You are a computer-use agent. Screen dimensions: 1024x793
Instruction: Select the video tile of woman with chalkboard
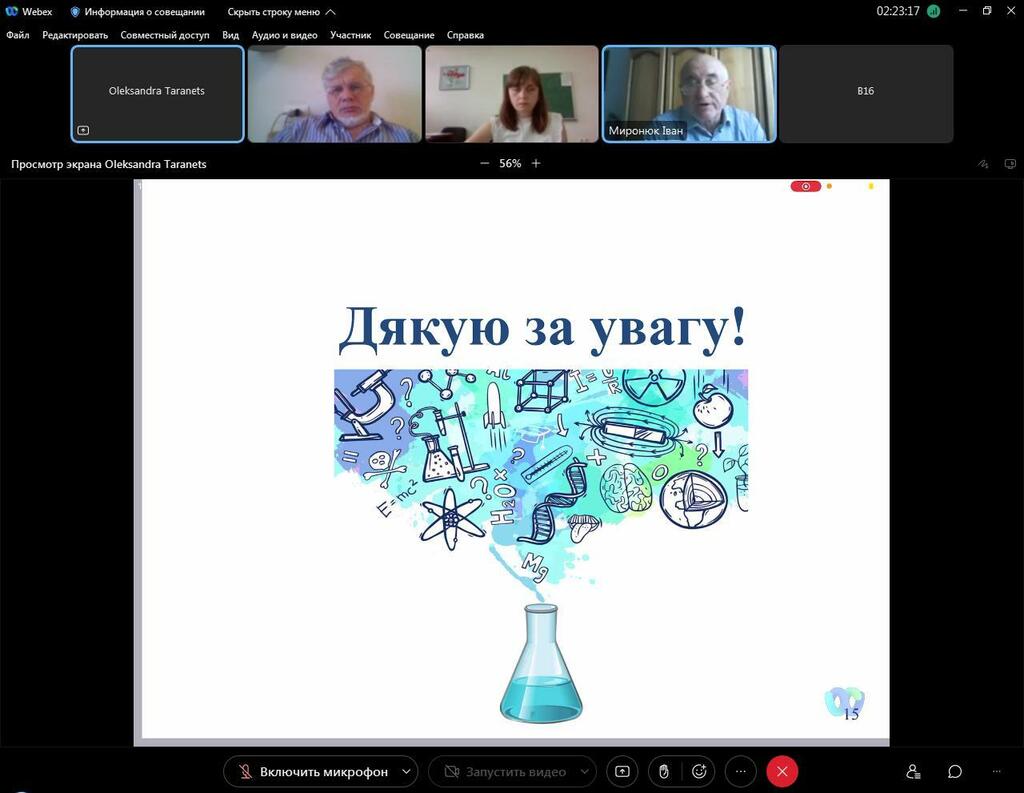(512, 93)
